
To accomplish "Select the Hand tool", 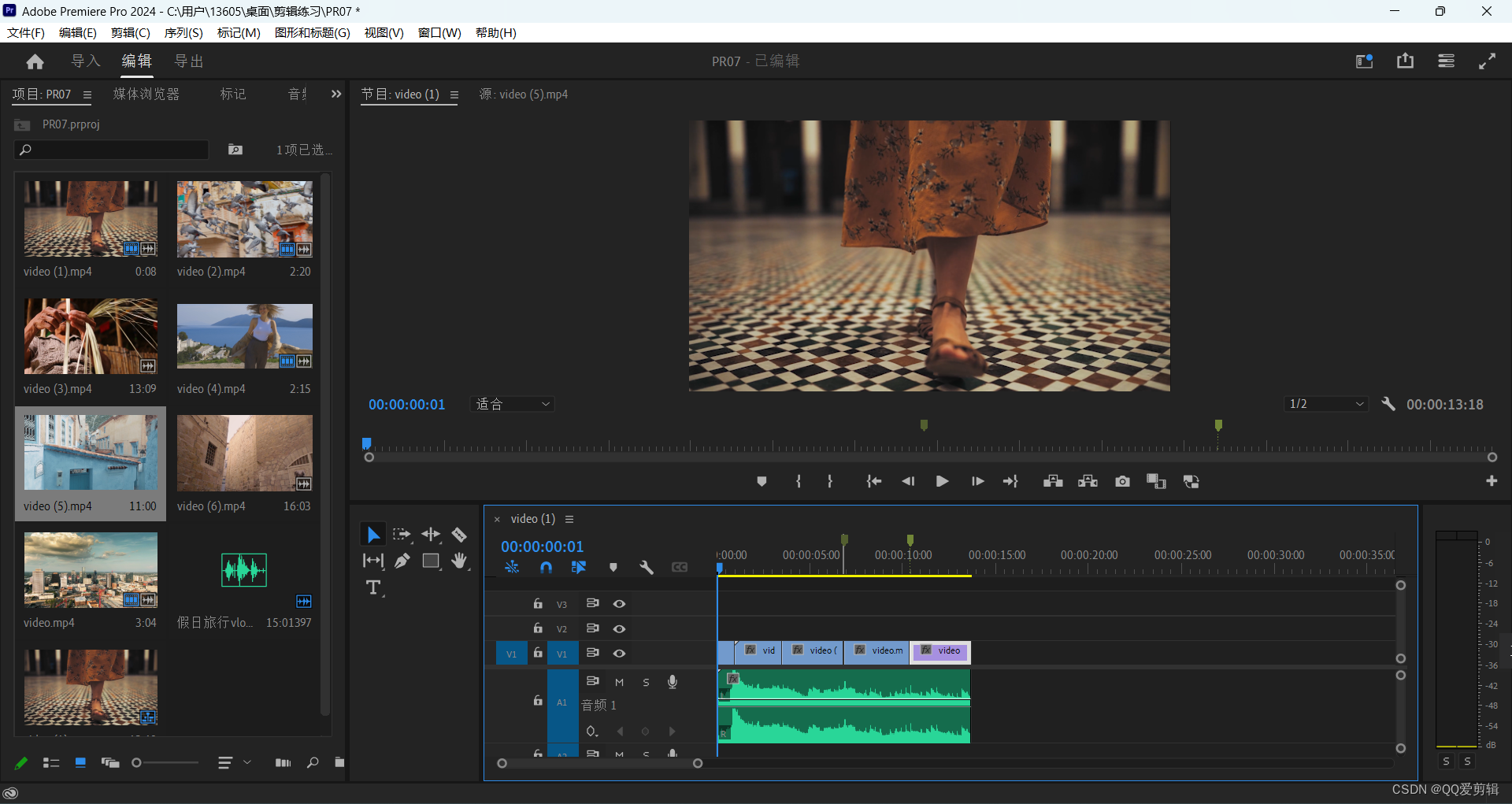I will tap(459, 561).
